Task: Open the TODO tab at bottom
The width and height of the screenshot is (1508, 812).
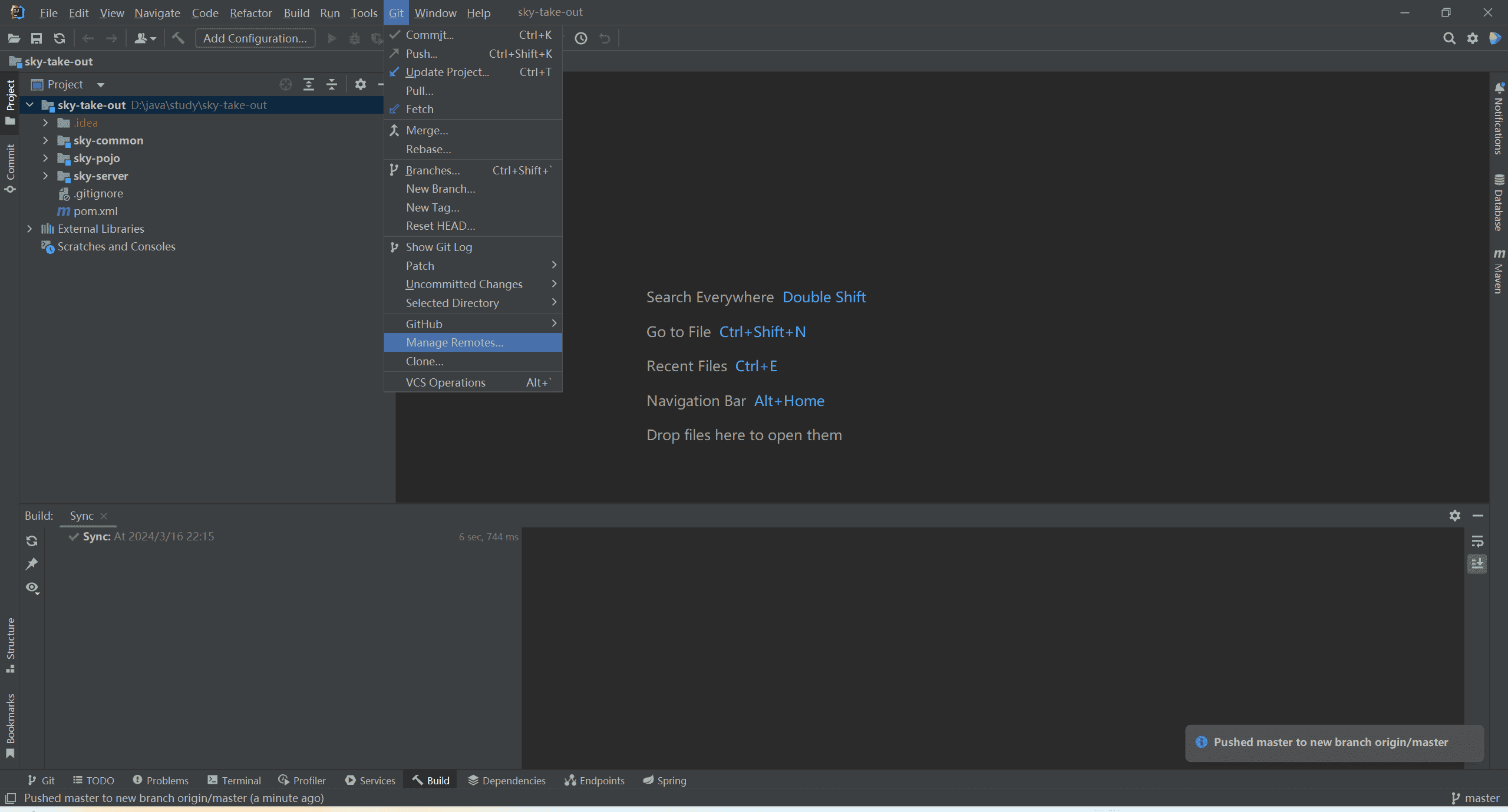Action: (99, 780)
